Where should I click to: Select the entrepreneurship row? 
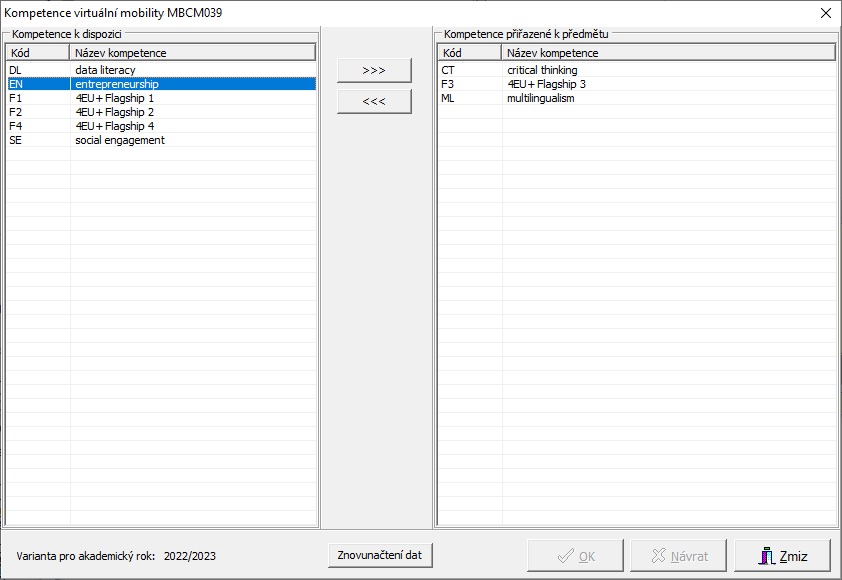point(116,84)
